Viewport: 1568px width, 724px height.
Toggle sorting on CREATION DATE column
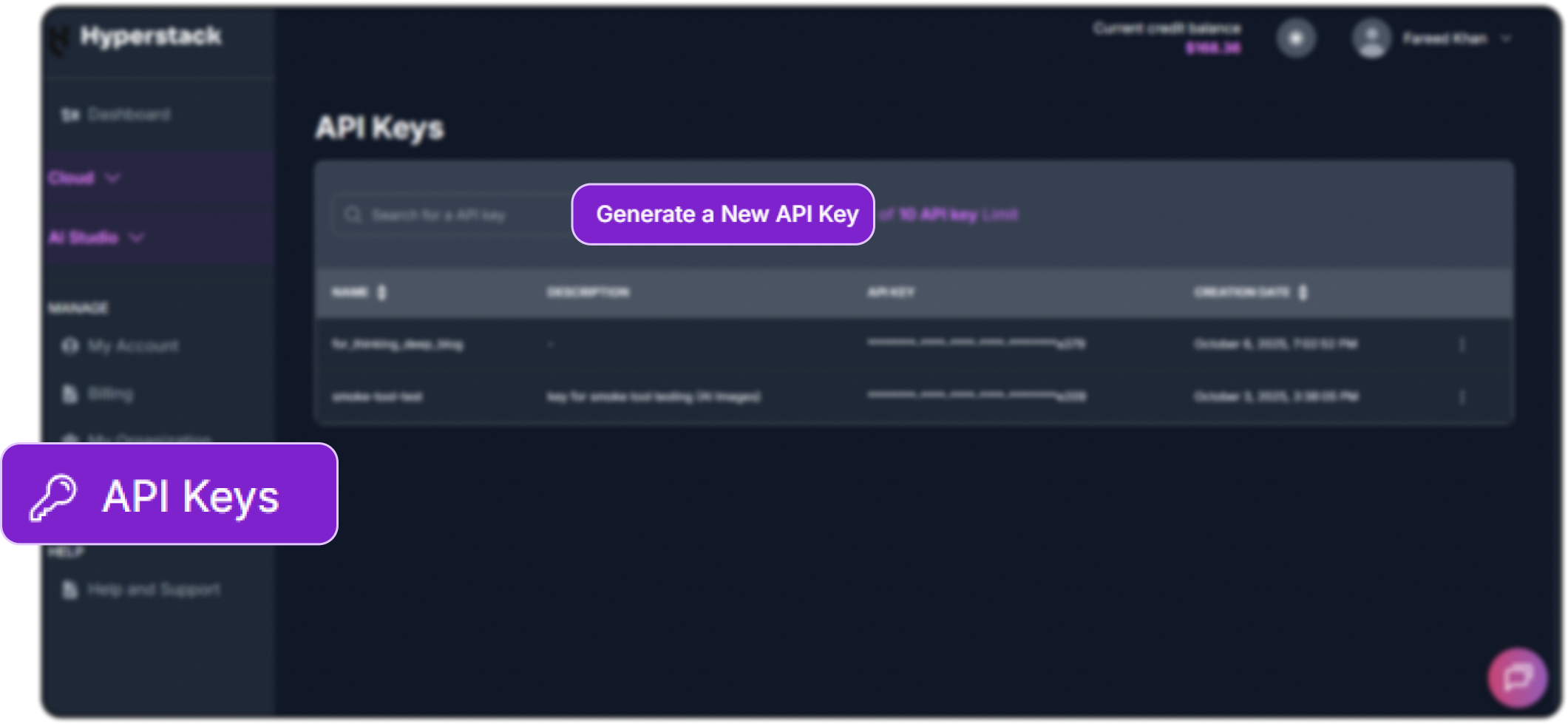pos(1302,292)
